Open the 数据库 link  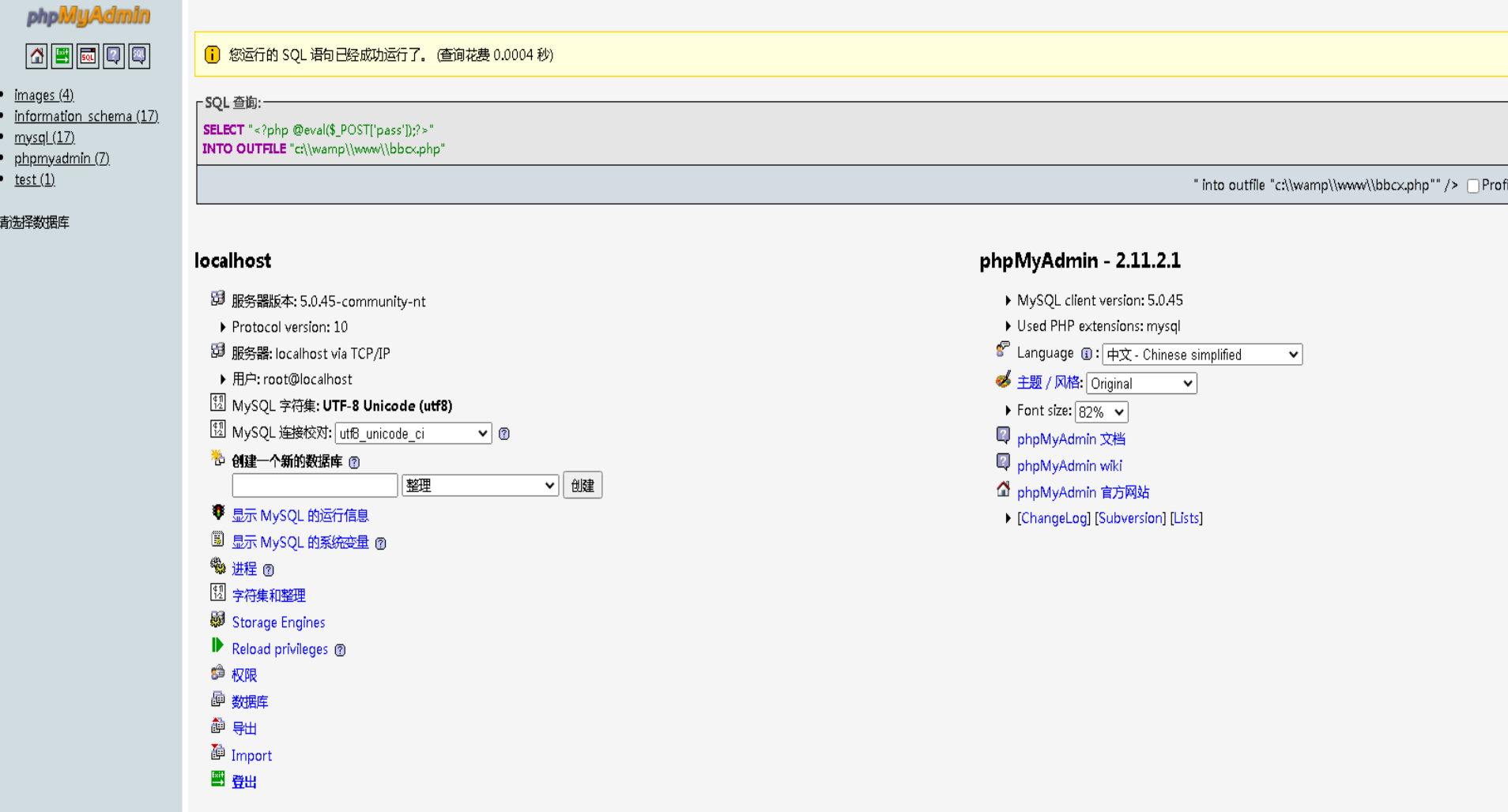pyautogui.click(x=250, y=702)
